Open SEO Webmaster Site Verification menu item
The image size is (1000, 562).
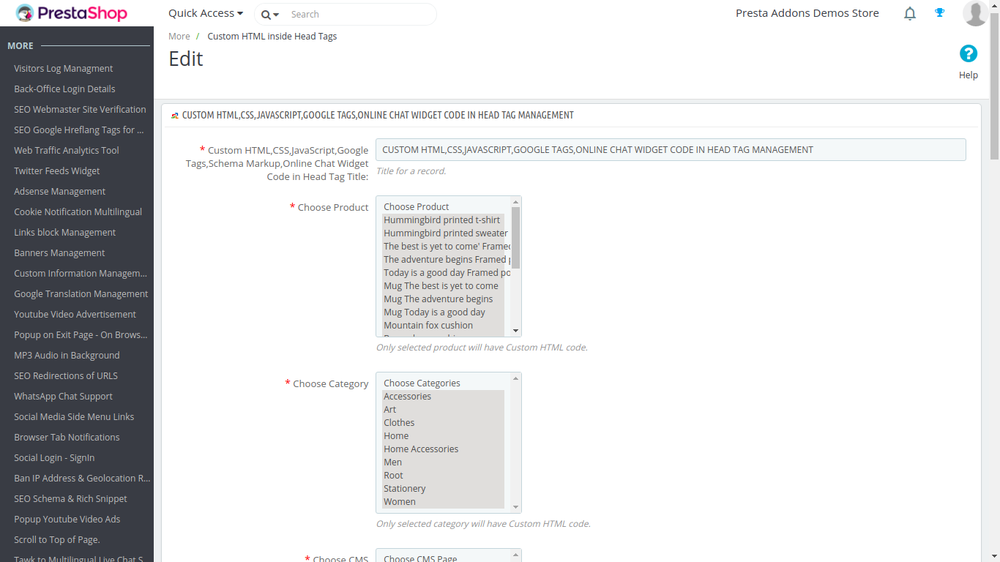click(80, 109)
